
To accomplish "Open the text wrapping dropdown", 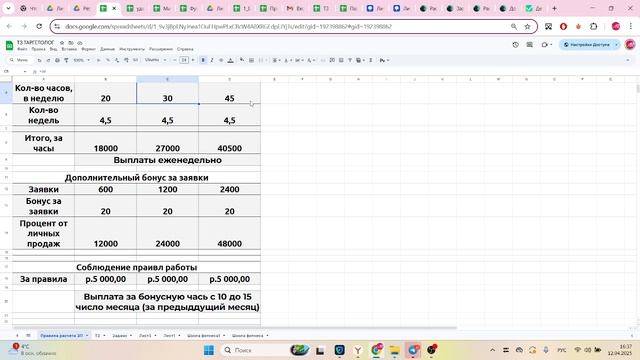I will [299, 60].
